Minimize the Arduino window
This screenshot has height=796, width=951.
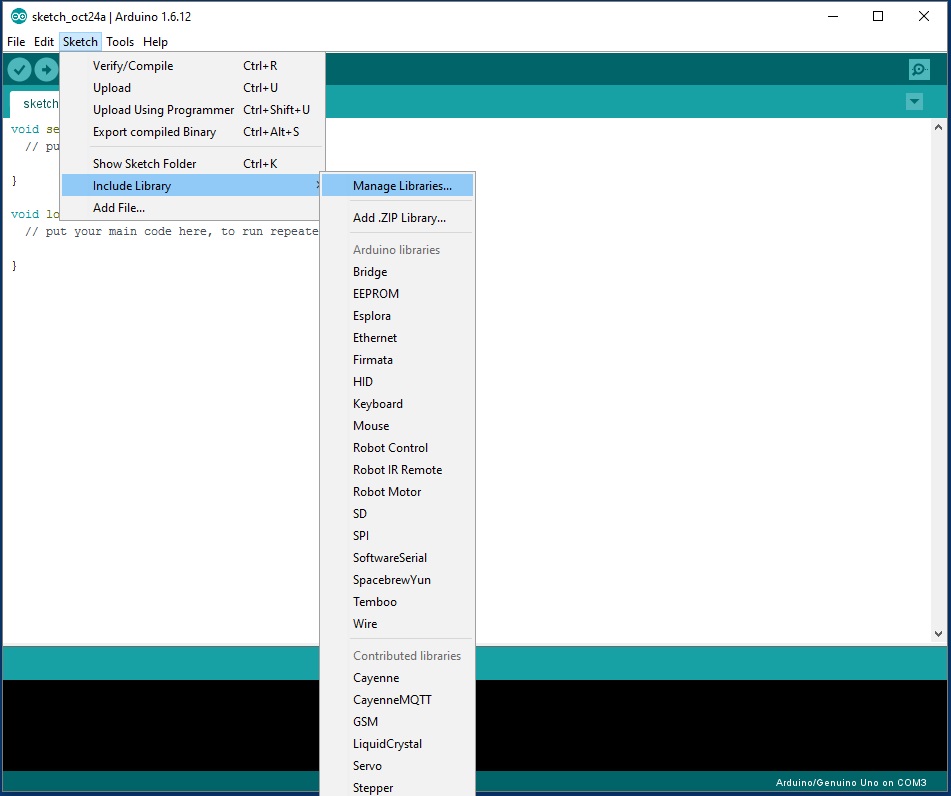pyautogui.click(x=833, y=16)
